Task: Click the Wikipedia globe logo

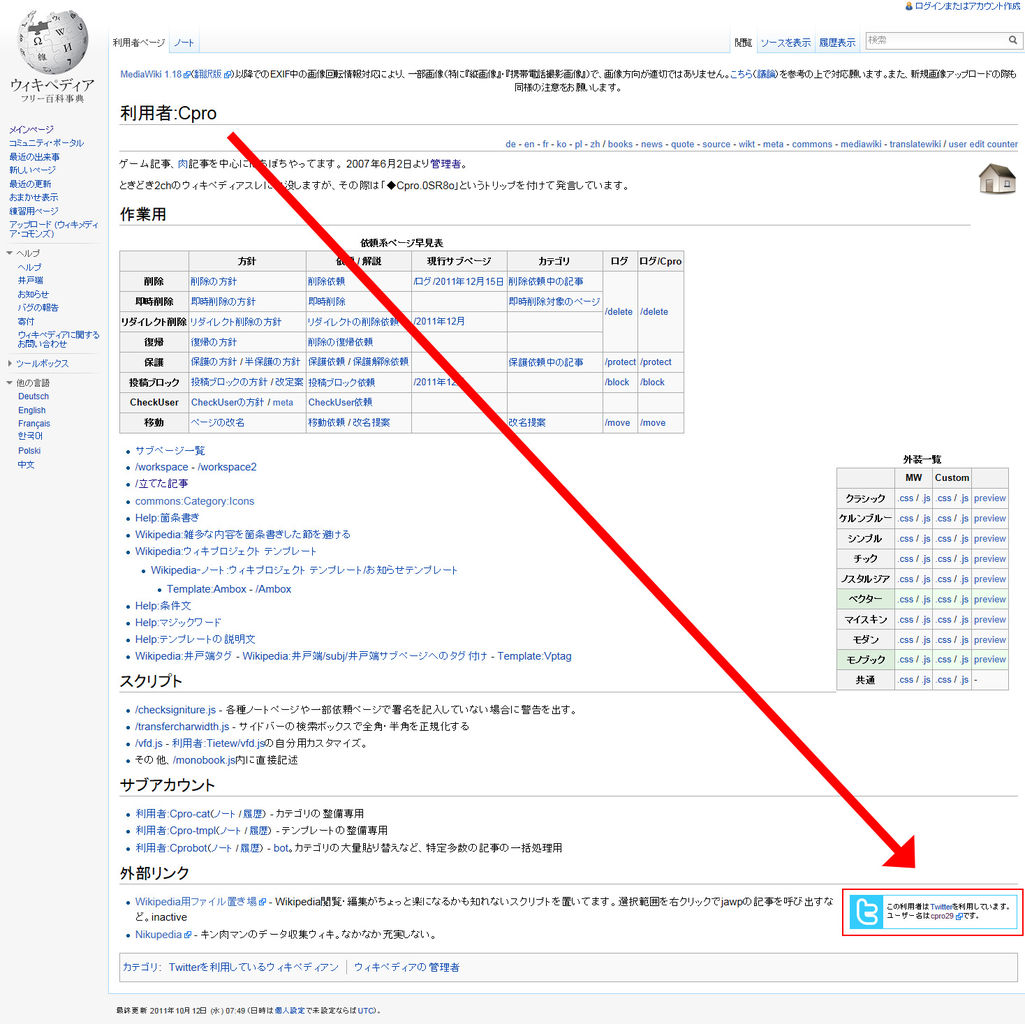Action: coord(52,43)
